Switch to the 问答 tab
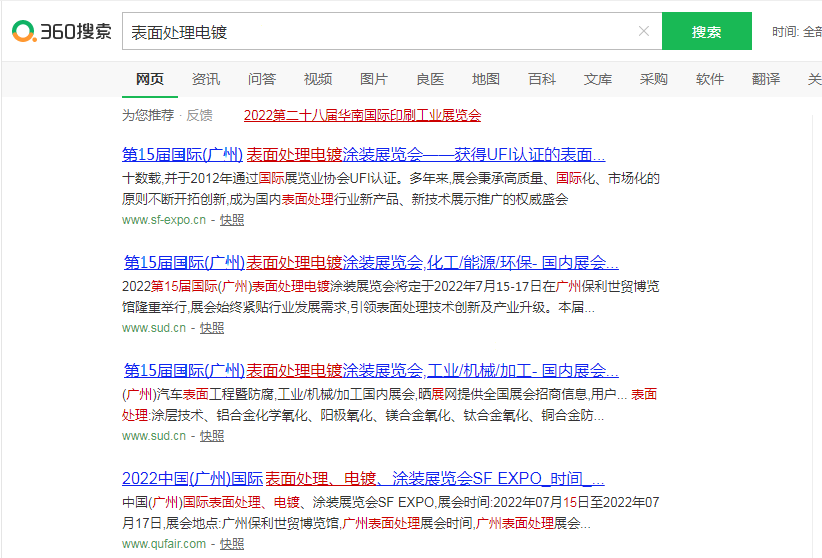 tap(262, 79)
